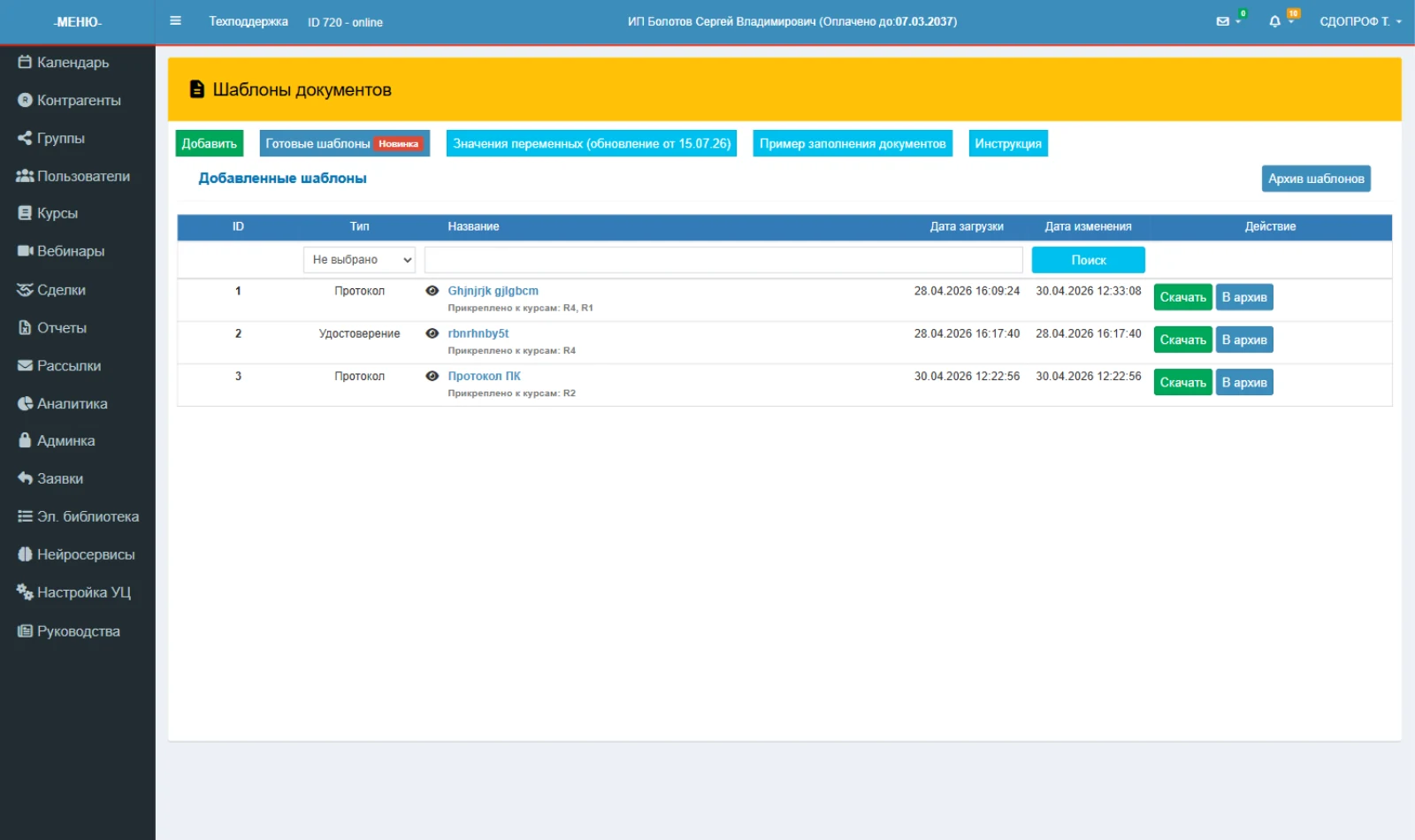The height and width of the screenshot is (840, 1415).
Task: Open the Протокол ПК template link
Action: [x=484, y=376]
